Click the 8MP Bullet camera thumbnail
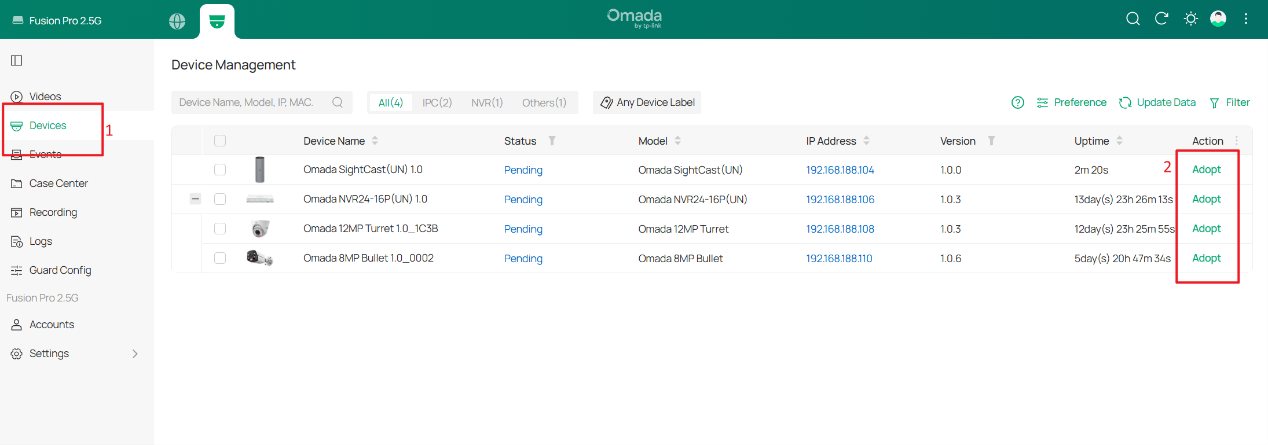 pyautogui.click(x=260, y=258)
